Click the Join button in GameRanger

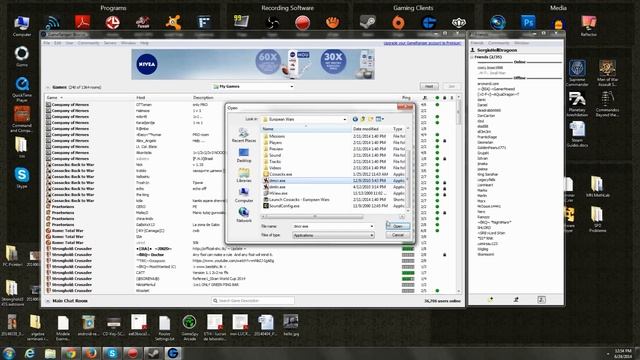(x=451, y=87)
